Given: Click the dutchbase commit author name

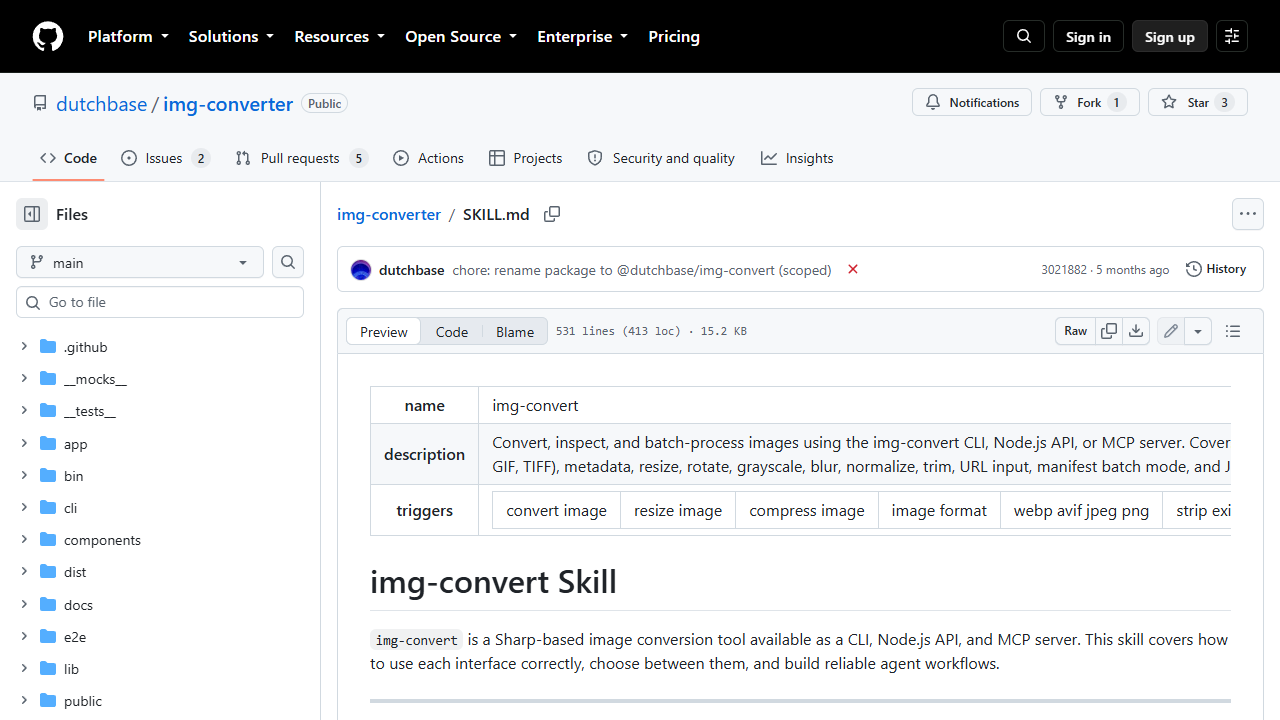Looking at the screenshot, I should point(411,270).
